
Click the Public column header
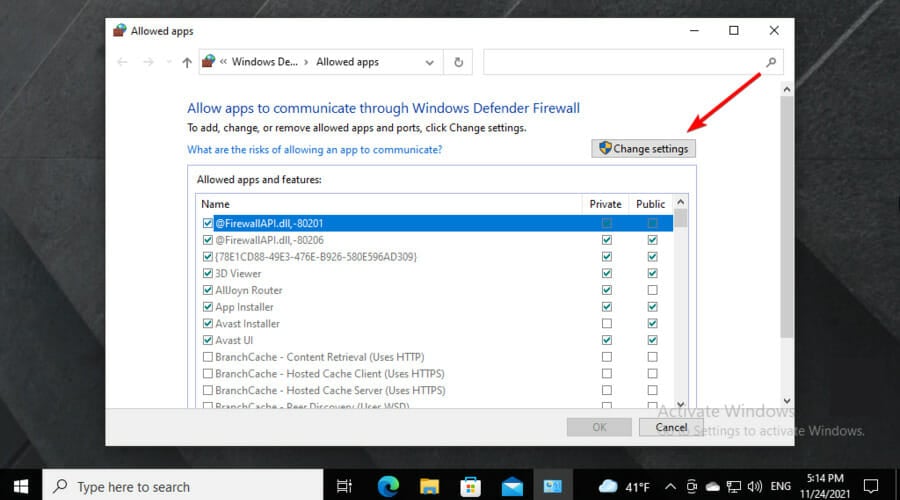pyautogui.click(x=650, y=204)
